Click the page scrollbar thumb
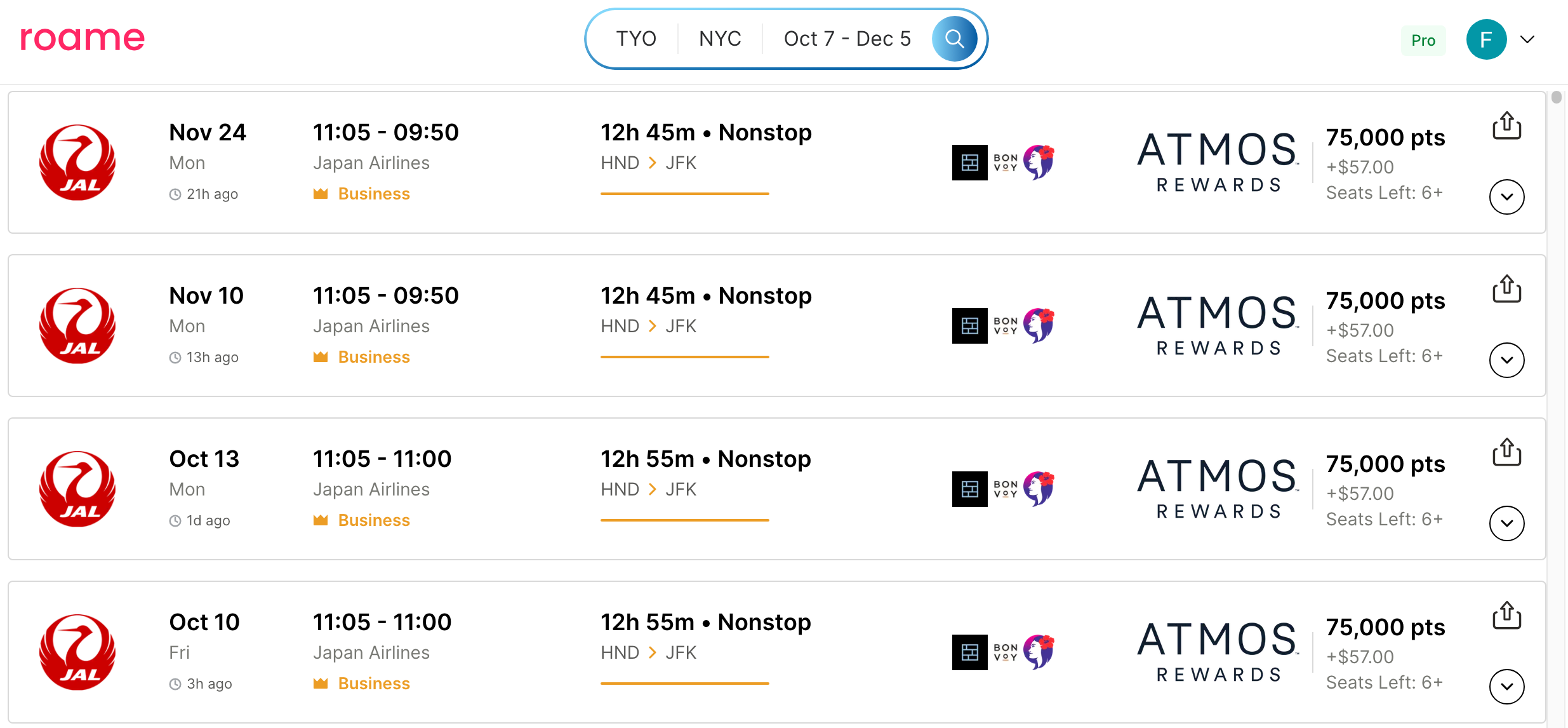The height and width of the screenshot is (728, 1568). 1556,97
